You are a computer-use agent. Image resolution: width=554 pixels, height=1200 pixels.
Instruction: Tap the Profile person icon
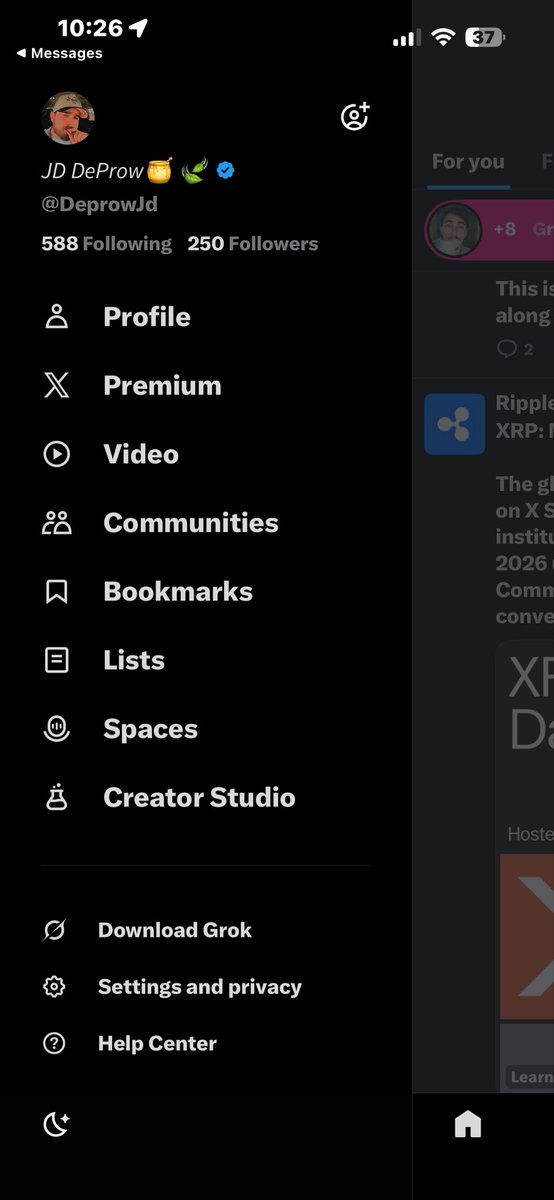(x=57, y=317)
